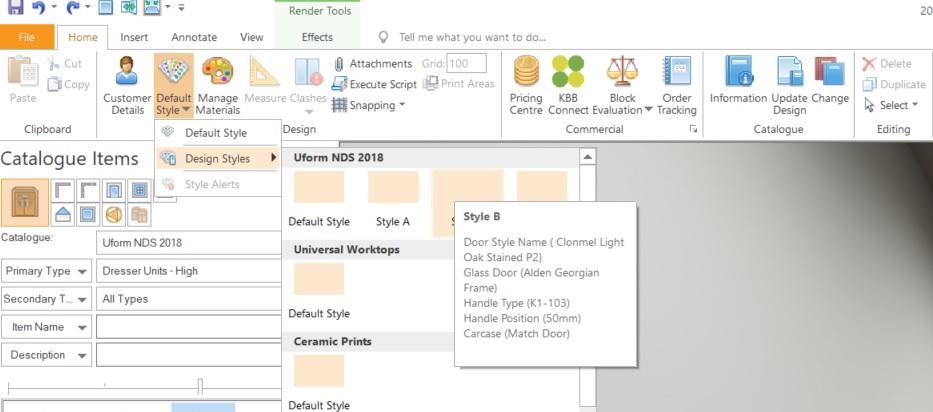Choose Default Style menu entry

point(217,133)
